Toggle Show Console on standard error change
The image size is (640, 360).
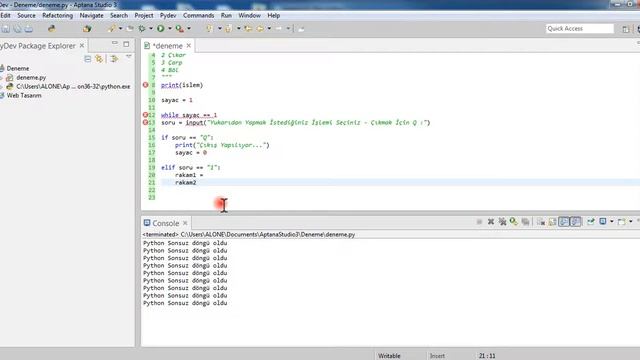[x=575, y=222]
